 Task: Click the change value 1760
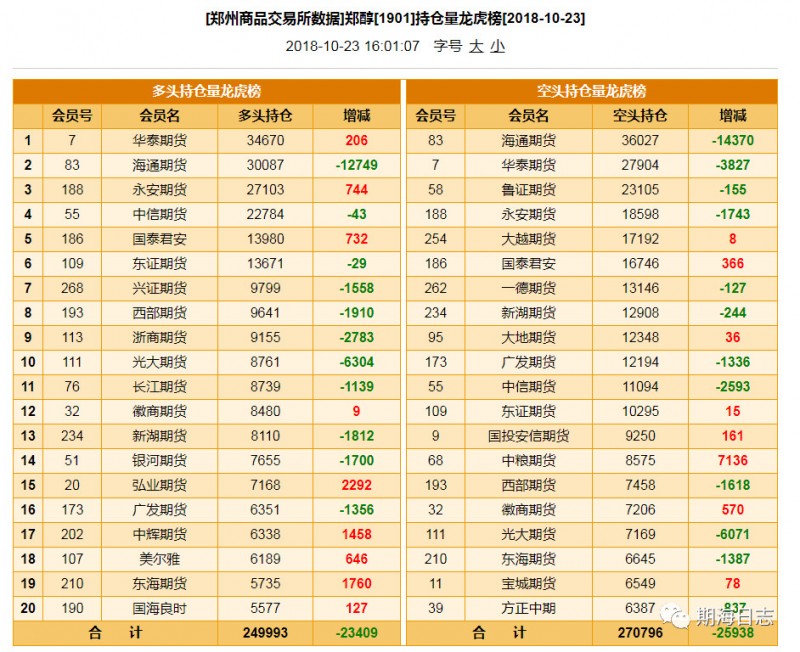pos(357,584)
